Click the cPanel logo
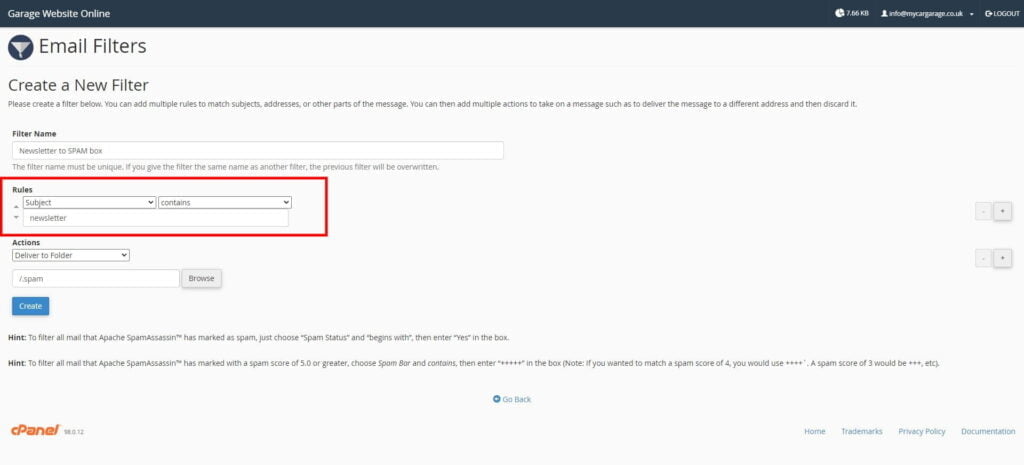This screenshot has height=465, width=1024. (x=36, y=430)
